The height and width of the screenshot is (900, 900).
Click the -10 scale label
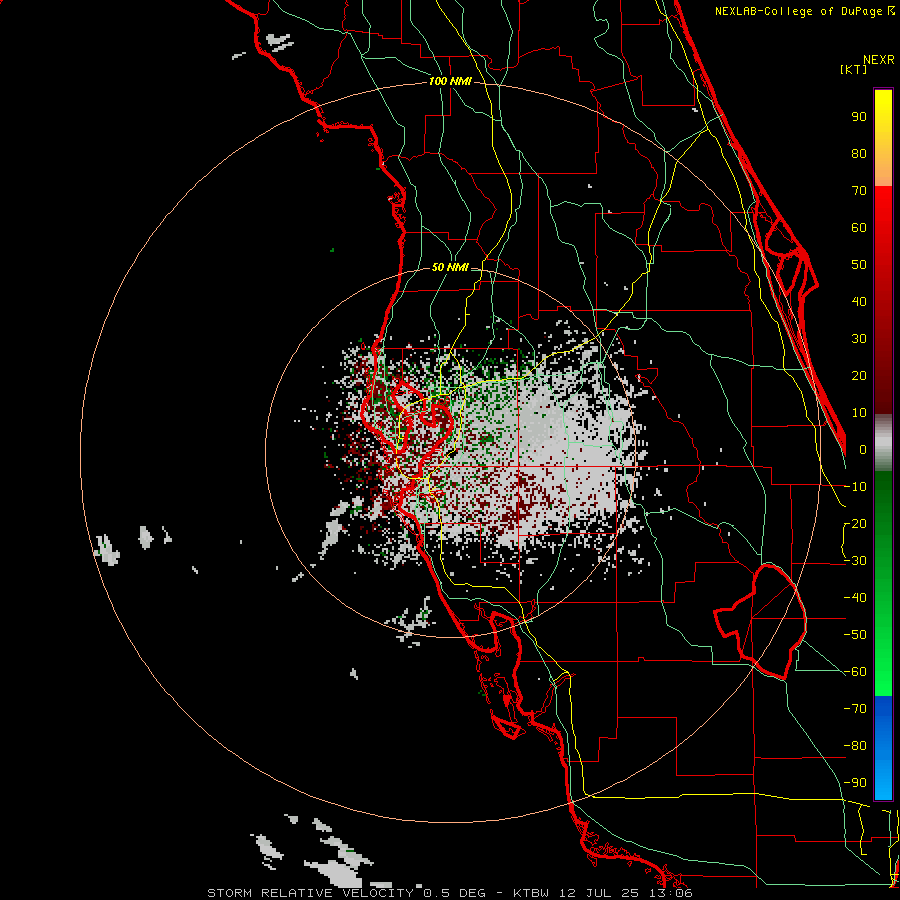[855, 487]
